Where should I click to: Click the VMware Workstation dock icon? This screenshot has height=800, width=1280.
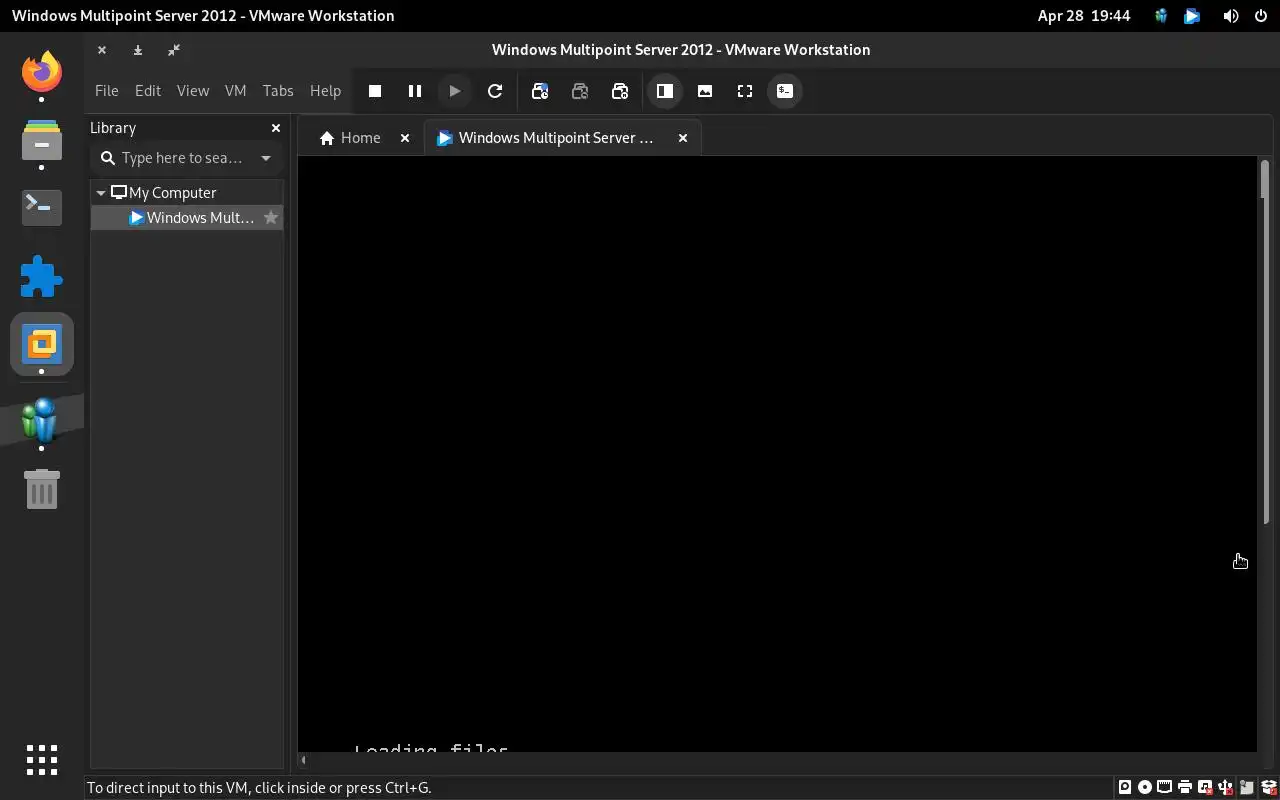pyautogui.click(x=42, y=344)
